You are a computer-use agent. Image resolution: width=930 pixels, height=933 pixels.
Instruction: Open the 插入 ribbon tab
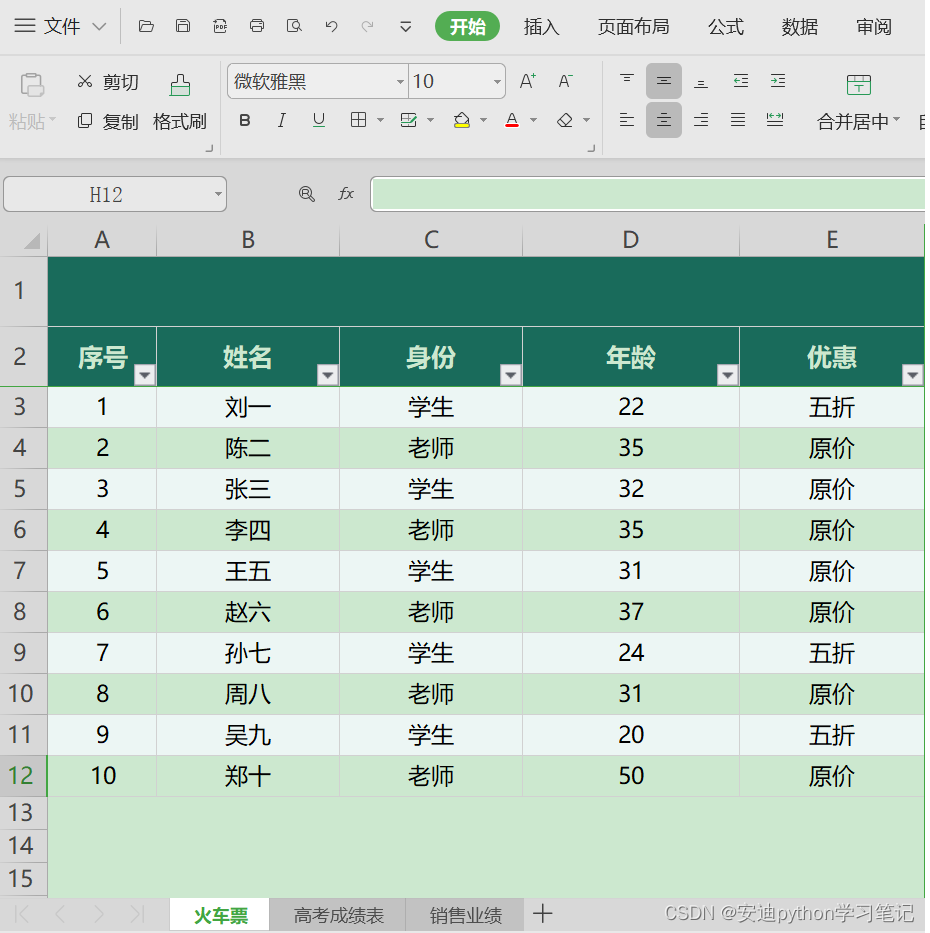541,27
